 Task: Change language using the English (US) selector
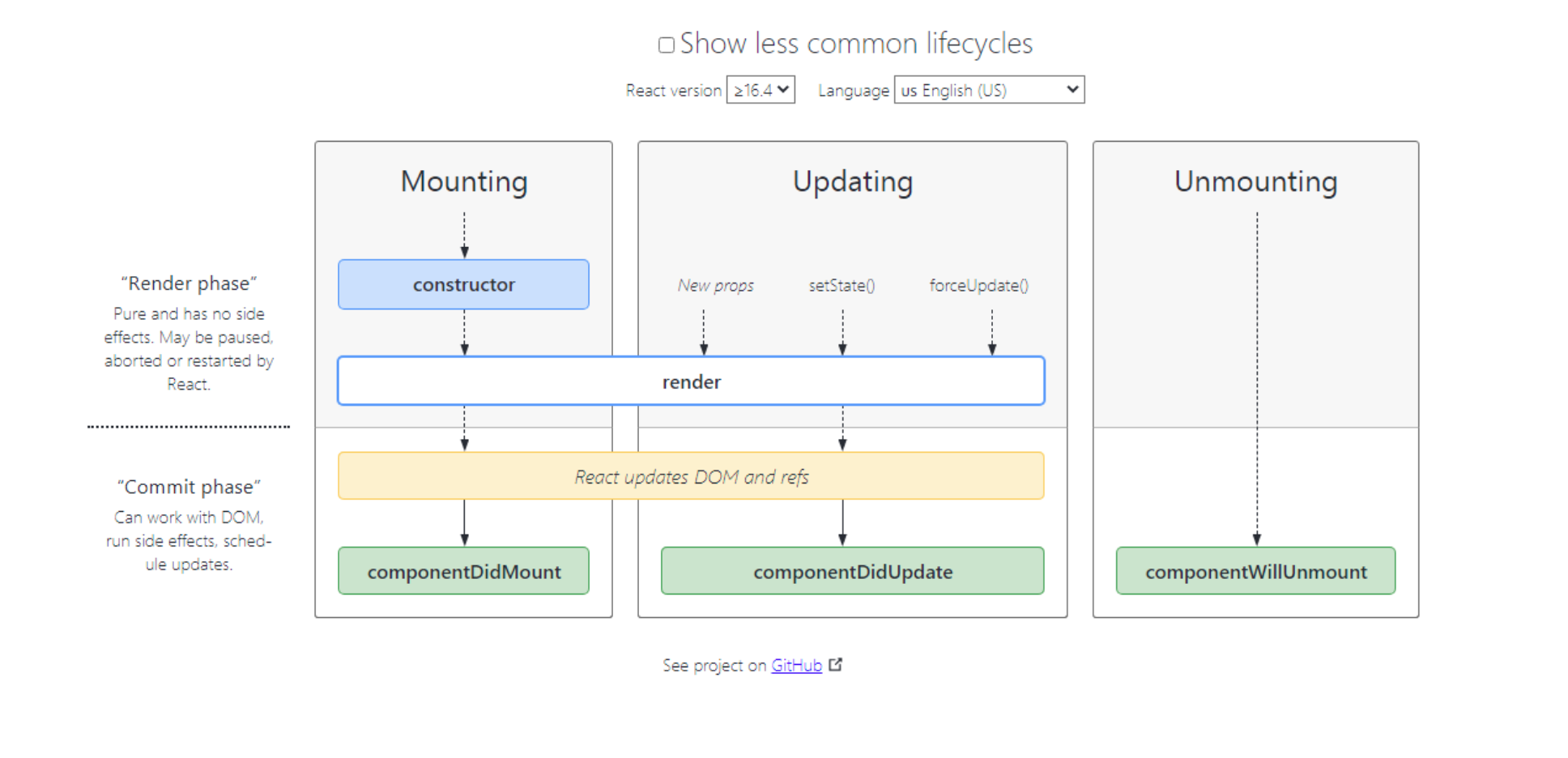pos(988,90)
